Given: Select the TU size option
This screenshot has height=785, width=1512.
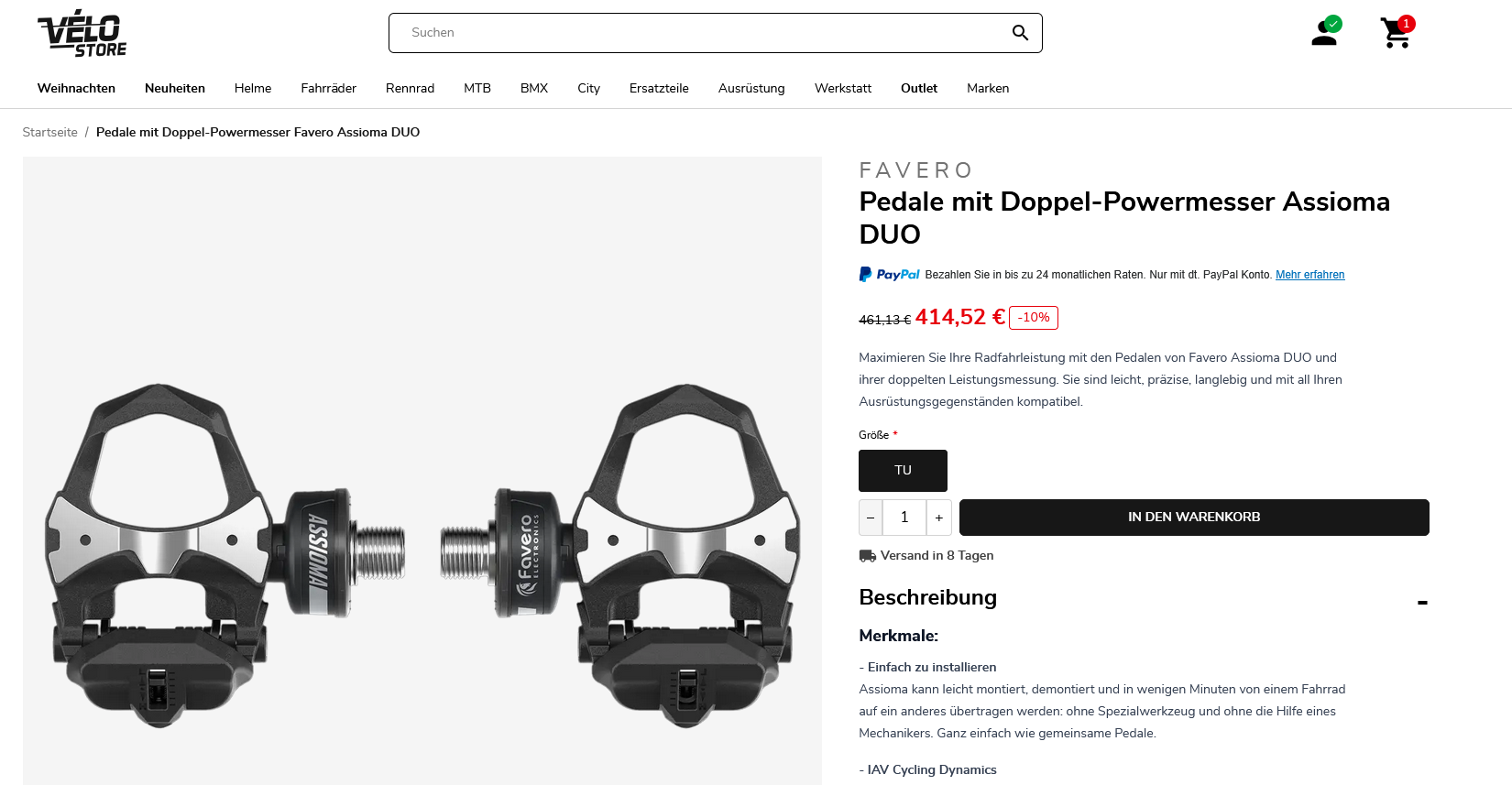Looking at the screenshot, I should [x=903, y=471].
